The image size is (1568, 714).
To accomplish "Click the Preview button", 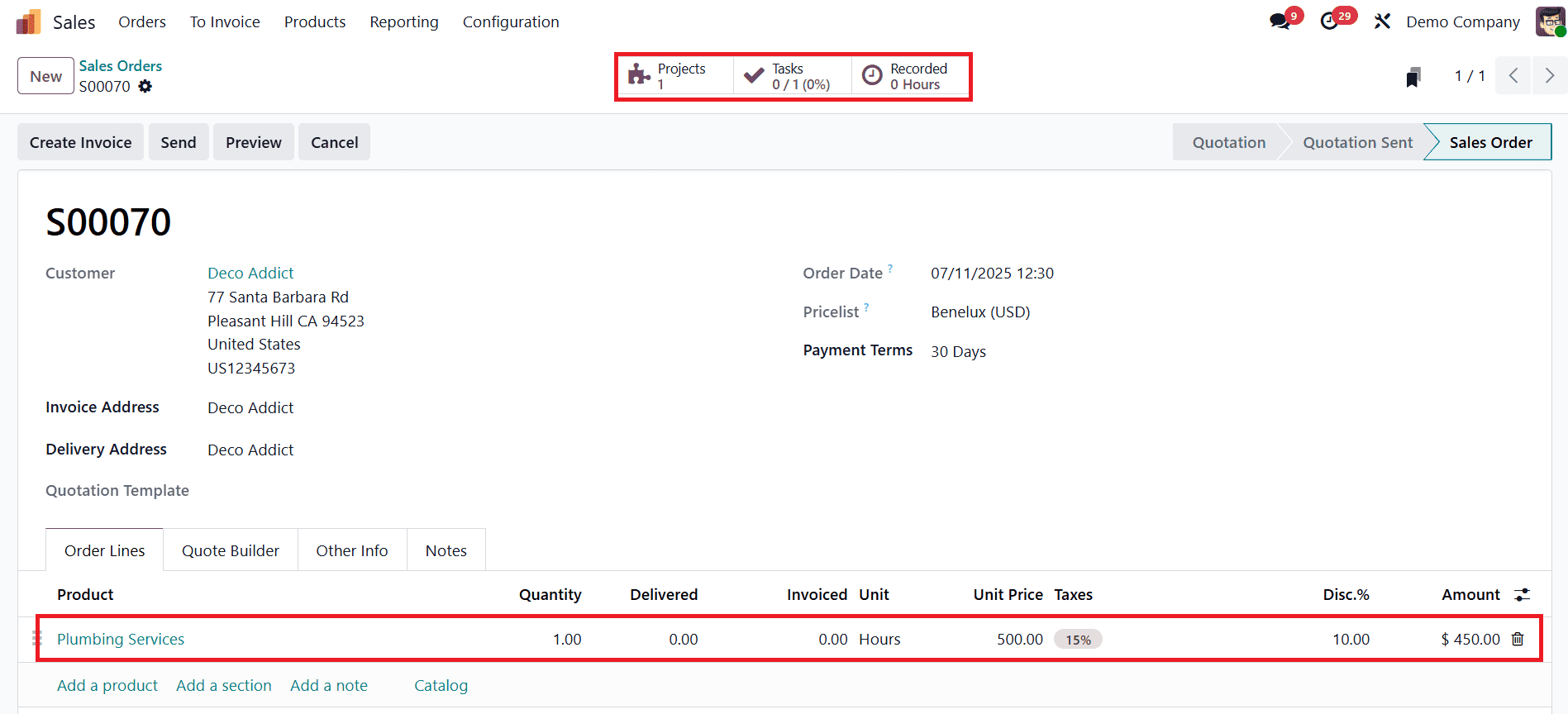I will pos(254,142).
